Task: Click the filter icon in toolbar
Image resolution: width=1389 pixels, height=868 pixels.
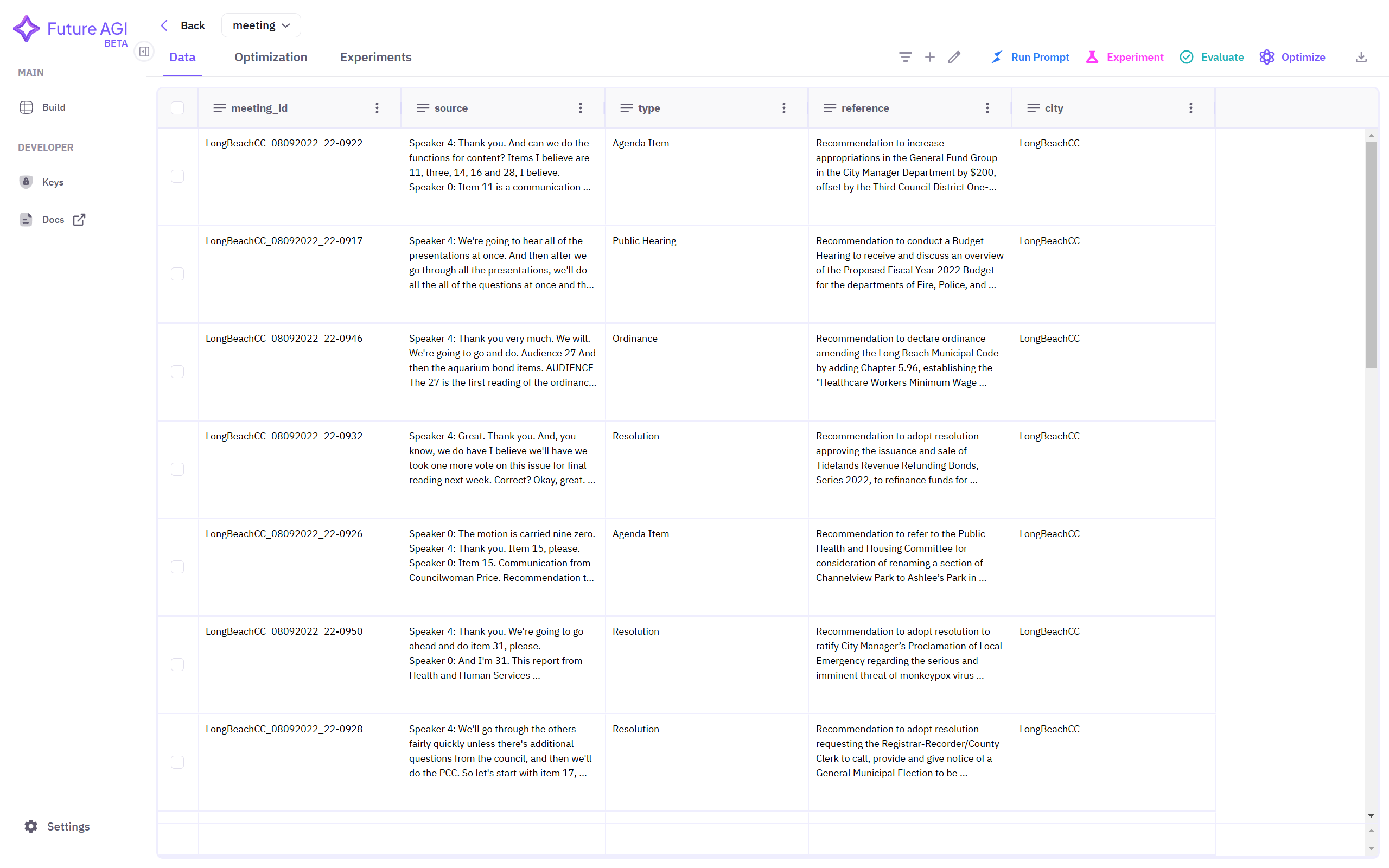Action: click(x=905, y=57)
